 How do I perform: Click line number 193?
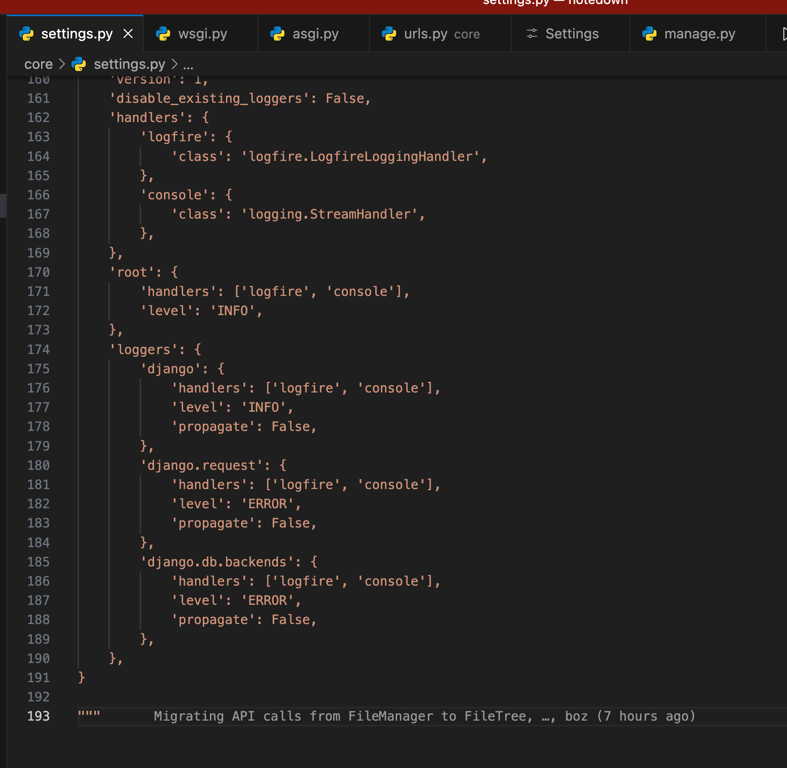click(38, 716)
